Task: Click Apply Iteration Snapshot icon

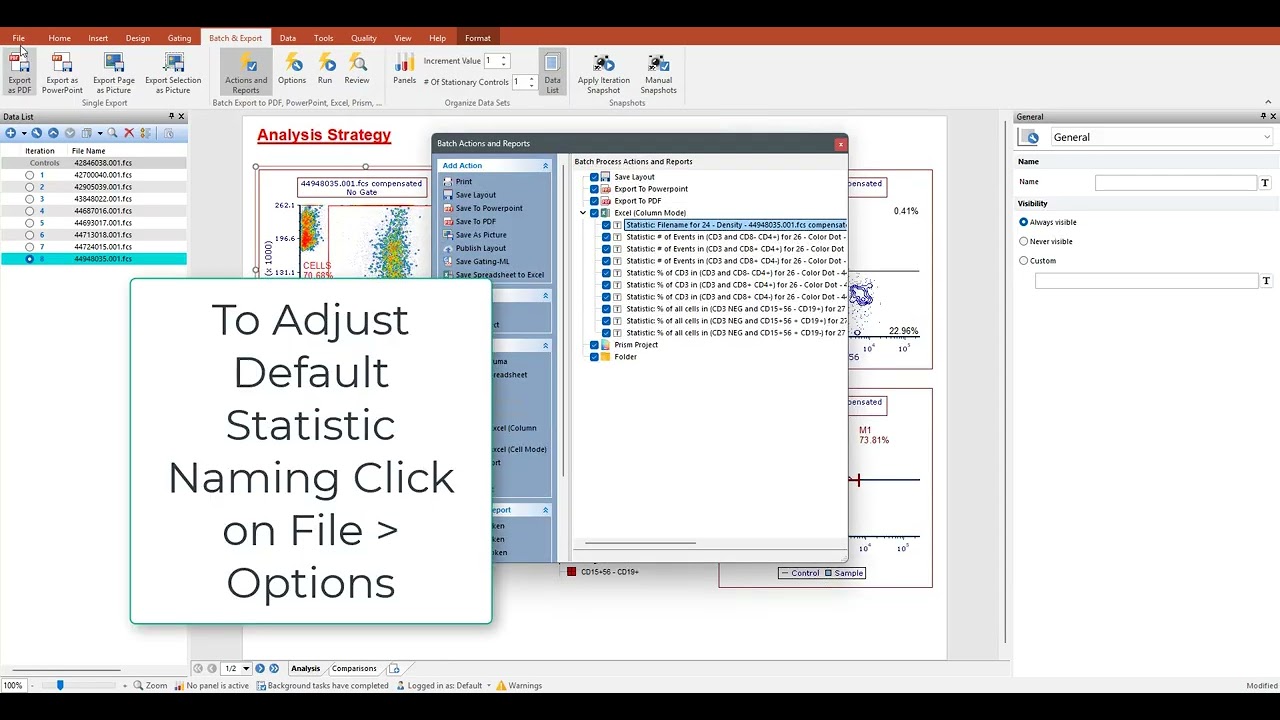Action: (604, 74)
